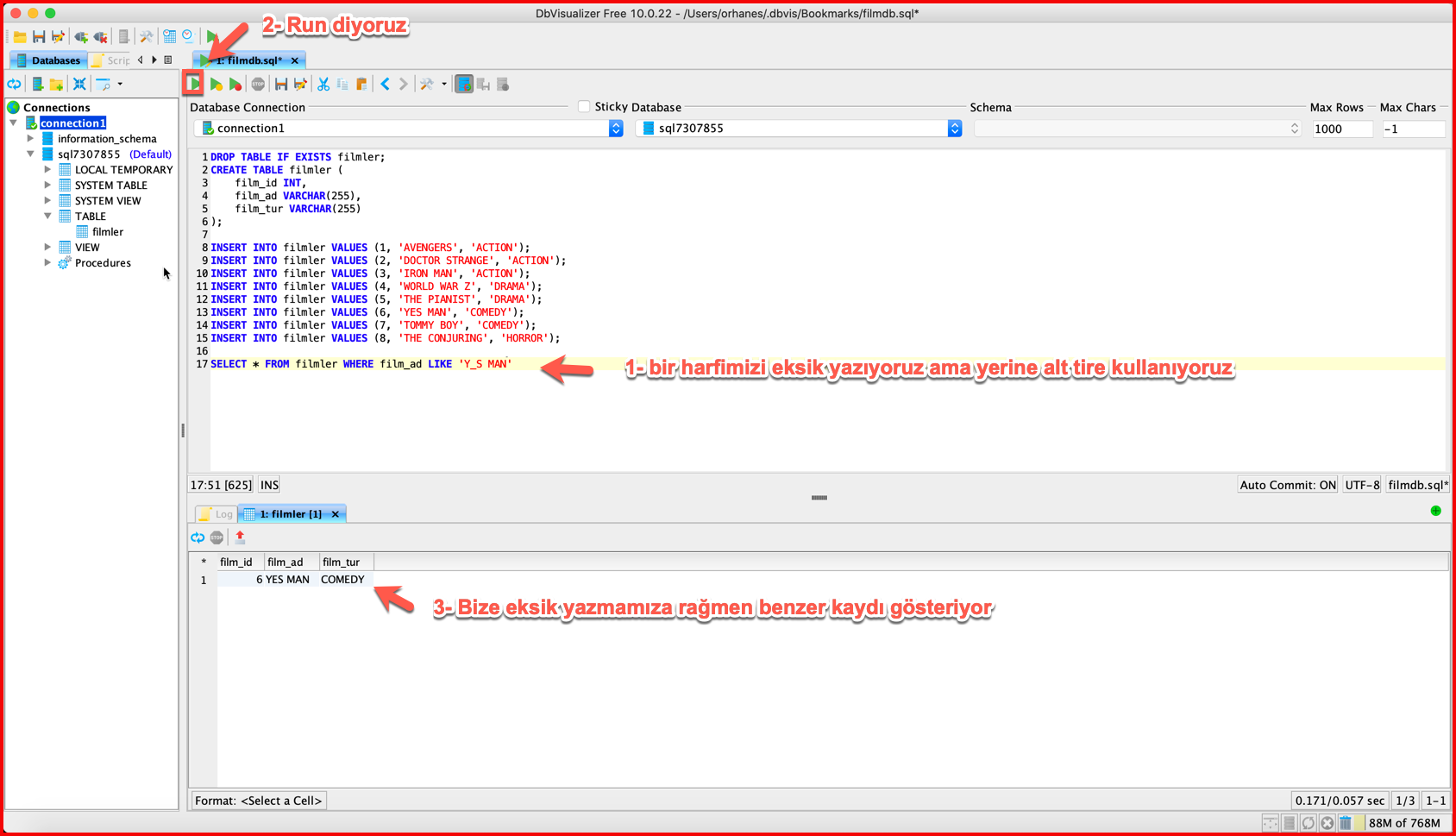Image resolution: width=1456 pixels, height=836 pixels.
Task: Expand the SYSTEM VIEW node
Action: pos(47,200)
